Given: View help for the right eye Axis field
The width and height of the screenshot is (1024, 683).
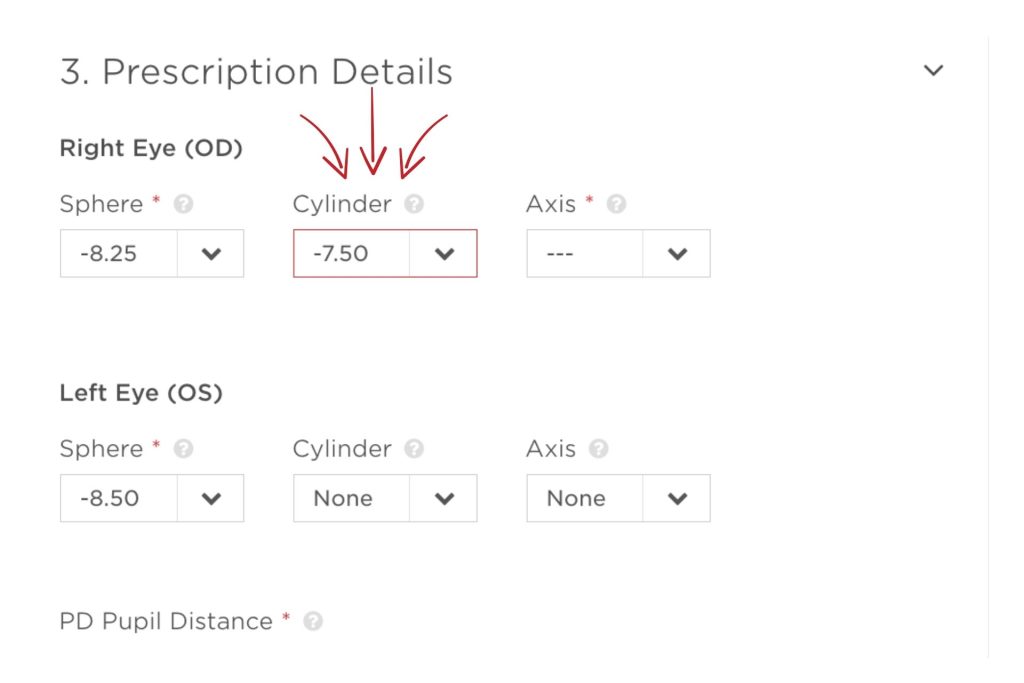Looking at the screenshot, I should [615, 203].
